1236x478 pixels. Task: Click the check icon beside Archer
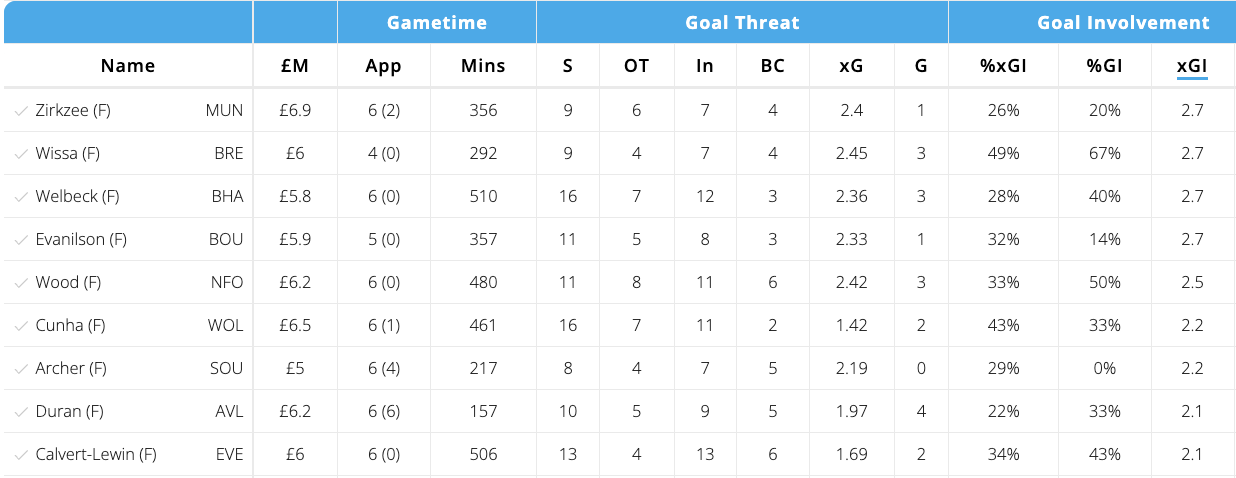(21, 369)
